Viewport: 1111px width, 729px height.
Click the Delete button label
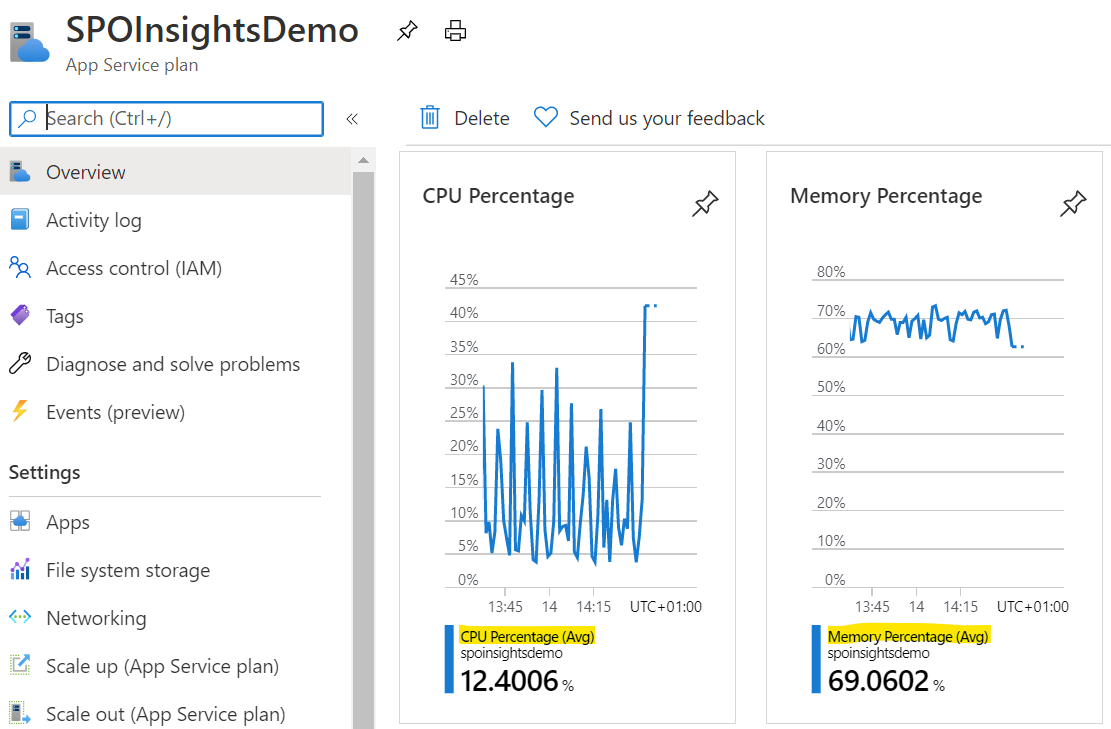point(482,118)
